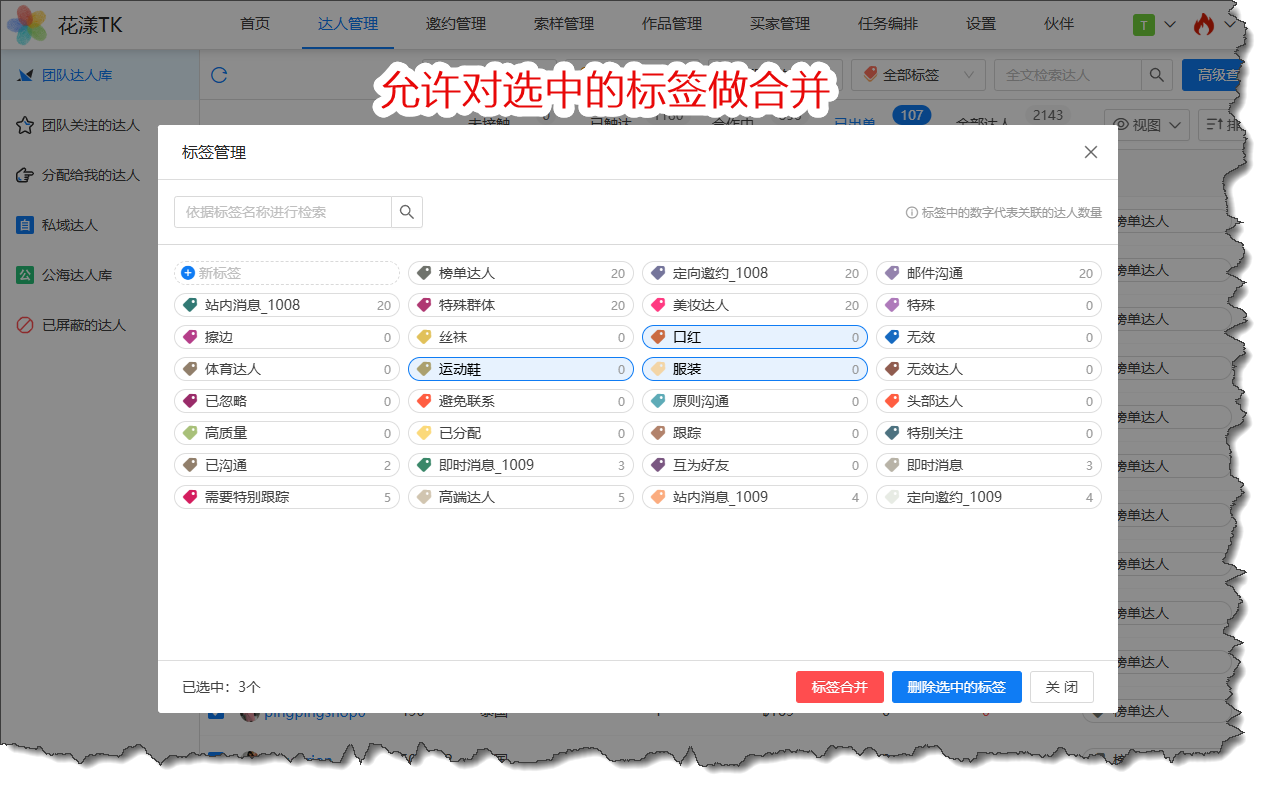This screenshot has width=1269, height=788.
Task: Click the plus icon for new tag
Action: (x=188, y=273)
